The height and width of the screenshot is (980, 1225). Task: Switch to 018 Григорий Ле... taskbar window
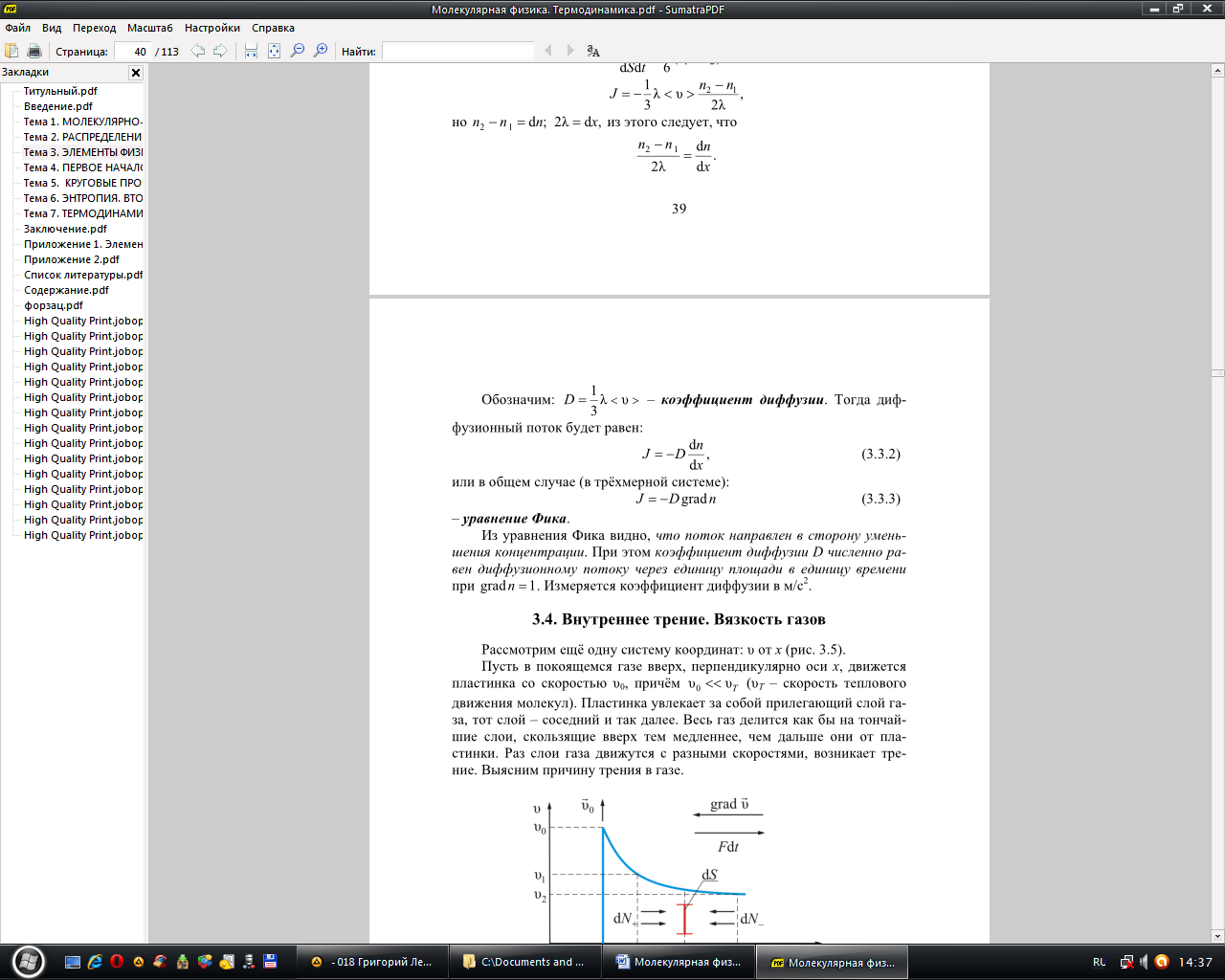click(371, 962)
